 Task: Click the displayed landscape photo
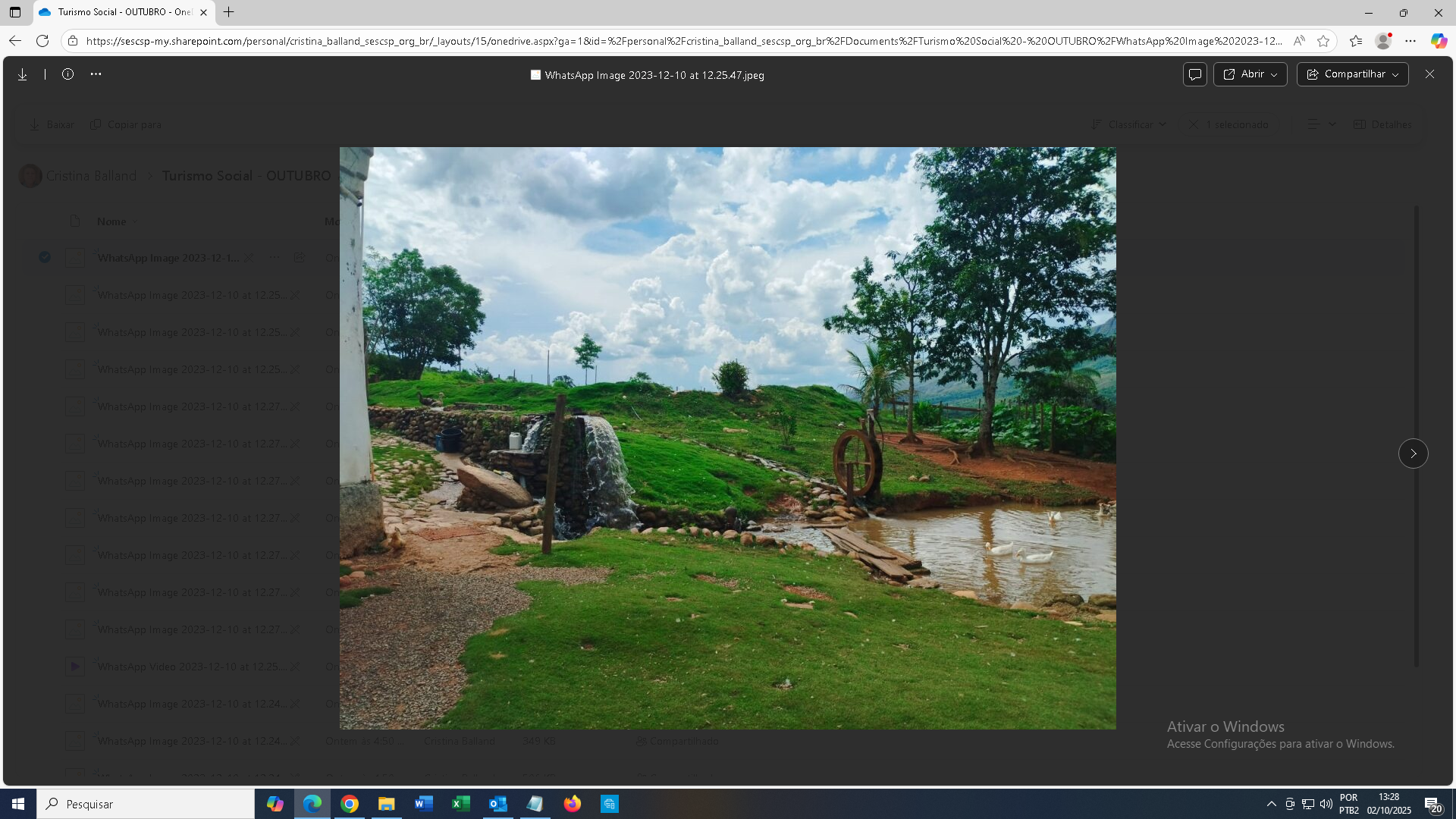click(x=727, y=438)
